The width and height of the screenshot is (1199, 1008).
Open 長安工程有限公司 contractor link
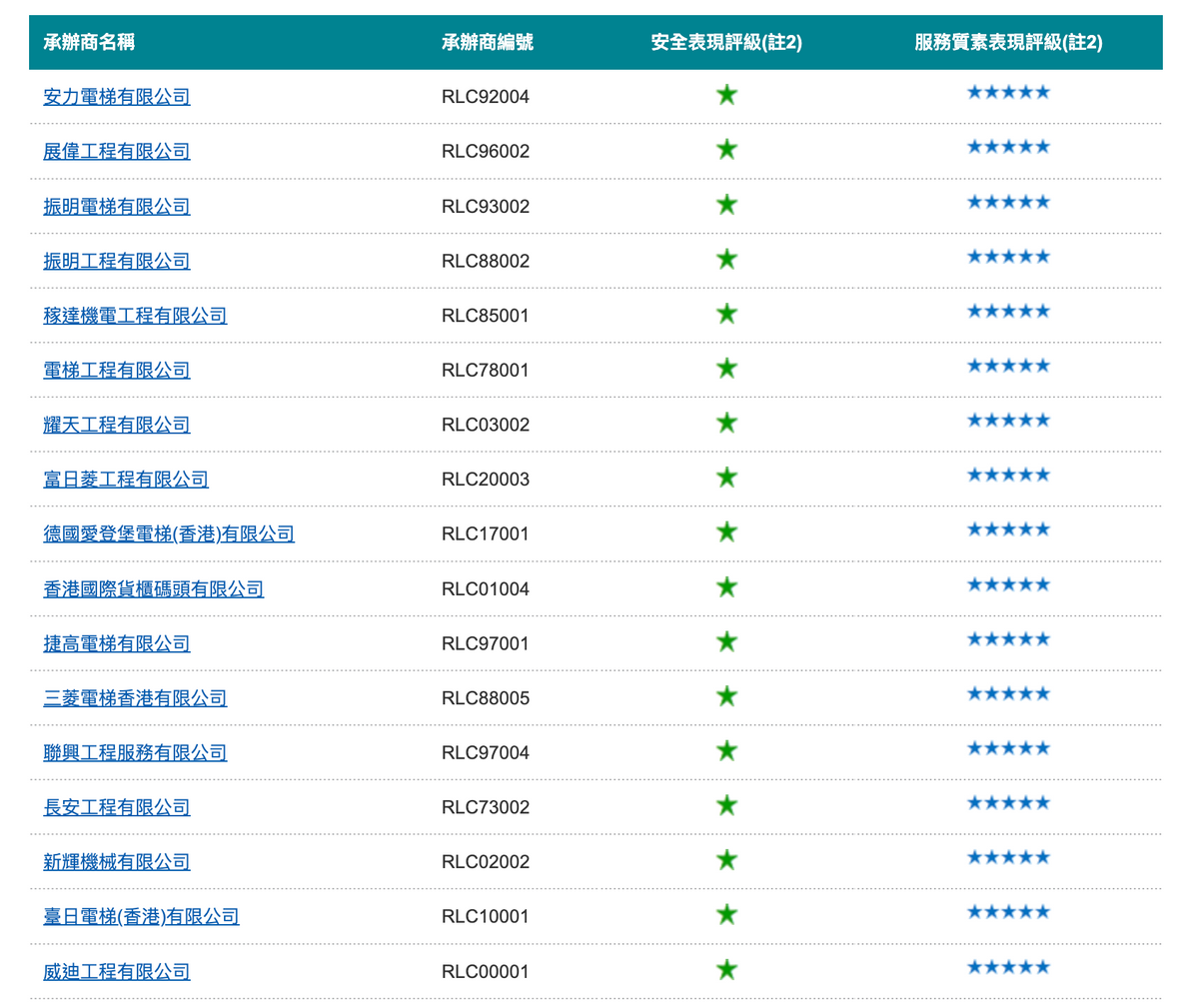pyautogui.click(x=117, y=807)
